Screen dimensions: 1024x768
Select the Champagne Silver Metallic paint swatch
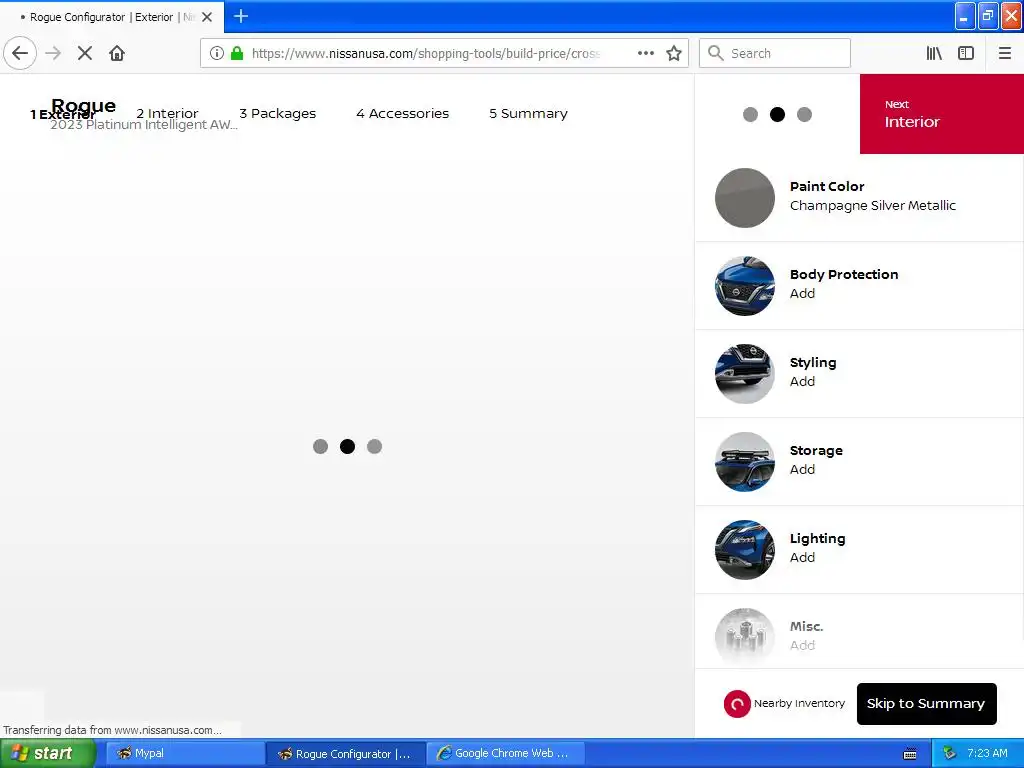744,198
